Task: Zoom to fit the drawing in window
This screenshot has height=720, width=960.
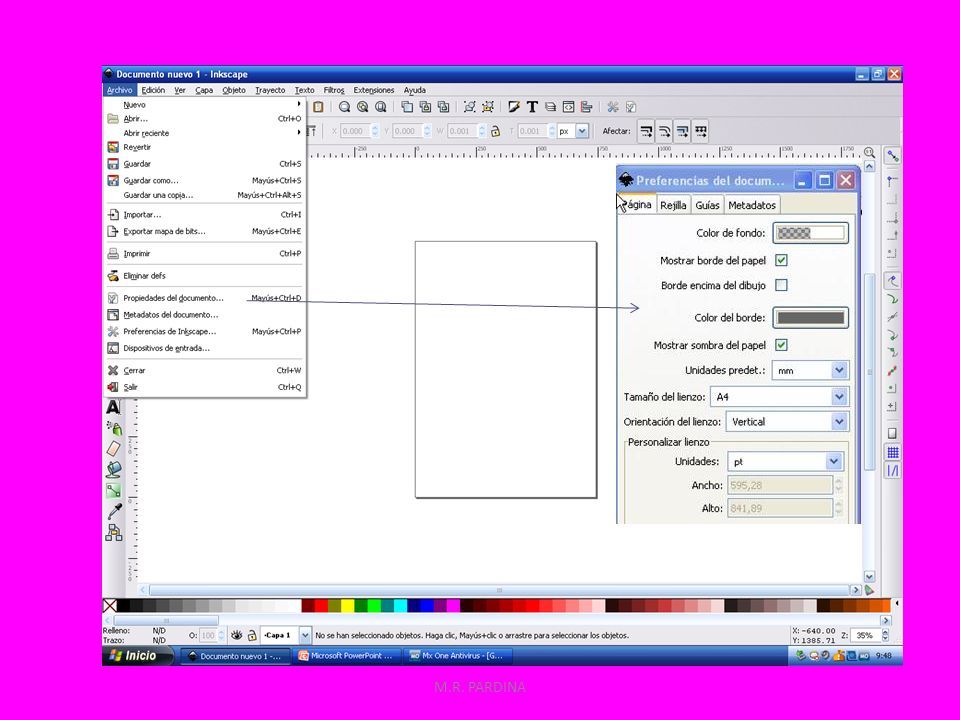Action: point(363,107)
